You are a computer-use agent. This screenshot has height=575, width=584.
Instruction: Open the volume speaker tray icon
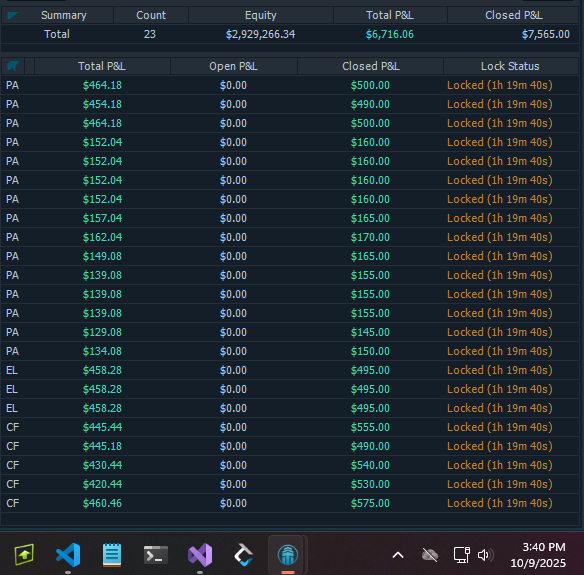pyautogui.click(x=485, y=555)
